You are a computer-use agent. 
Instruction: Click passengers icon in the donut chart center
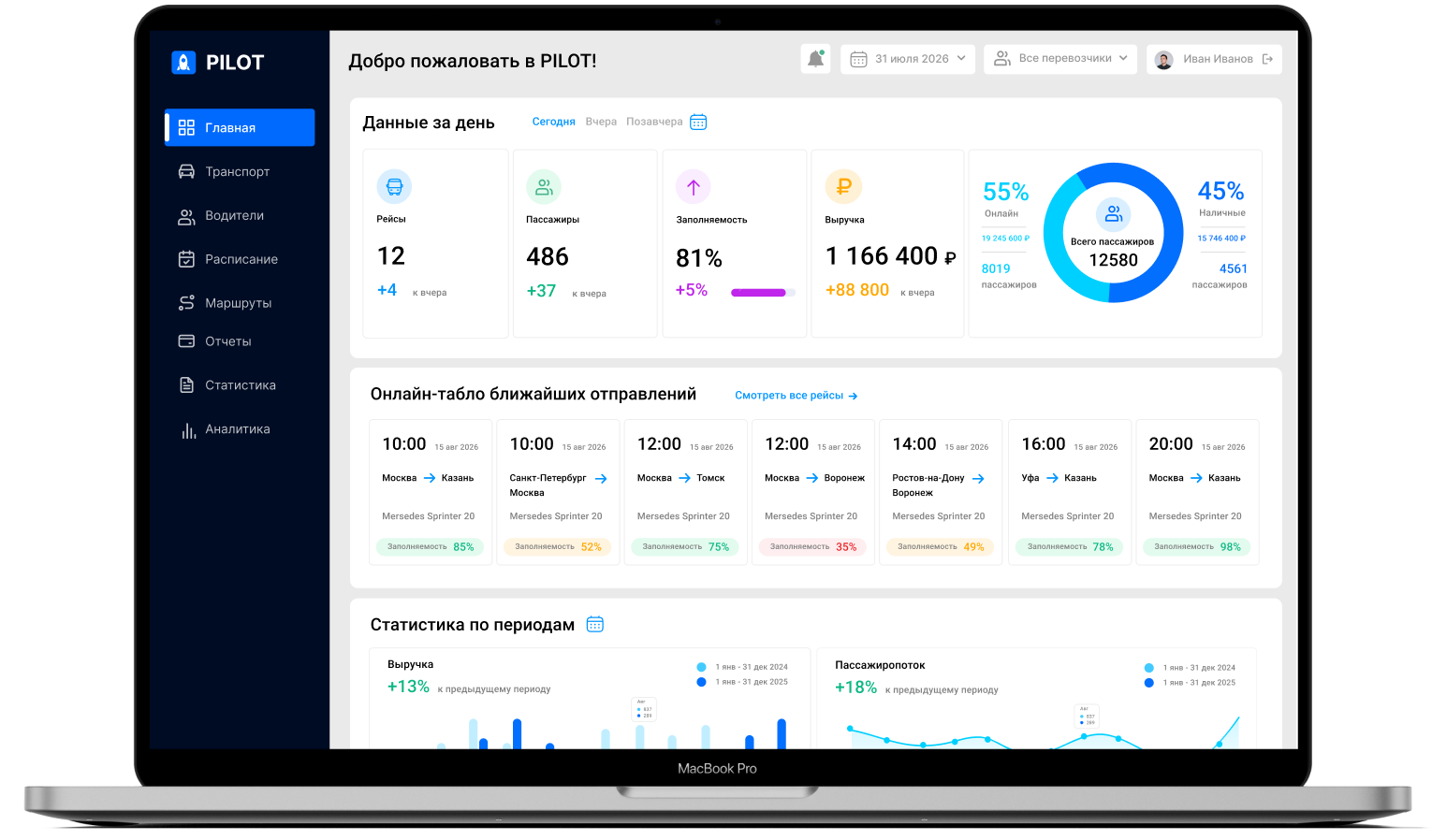click(1113, 214)
